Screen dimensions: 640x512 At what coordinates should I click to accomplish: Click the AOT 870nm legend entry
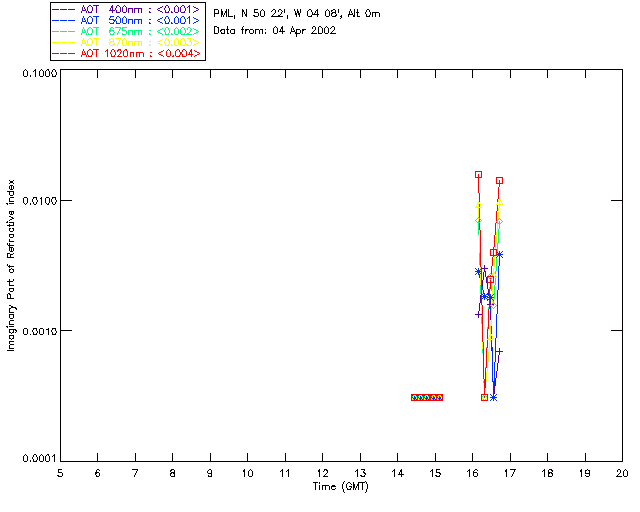[x=126, y=42]
